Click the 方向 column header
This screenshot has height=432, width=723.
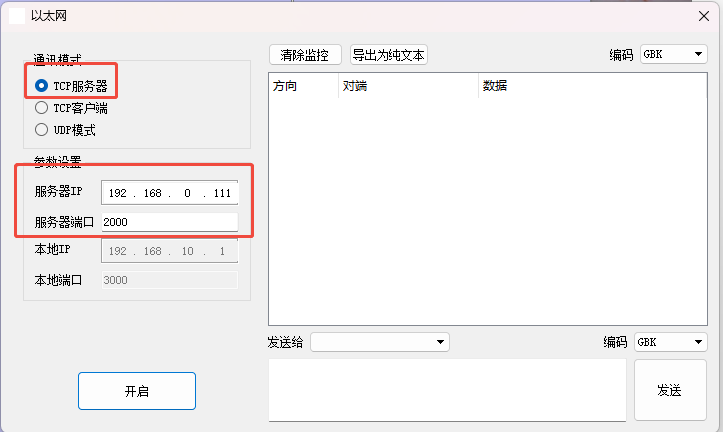(x=285, y=86)
